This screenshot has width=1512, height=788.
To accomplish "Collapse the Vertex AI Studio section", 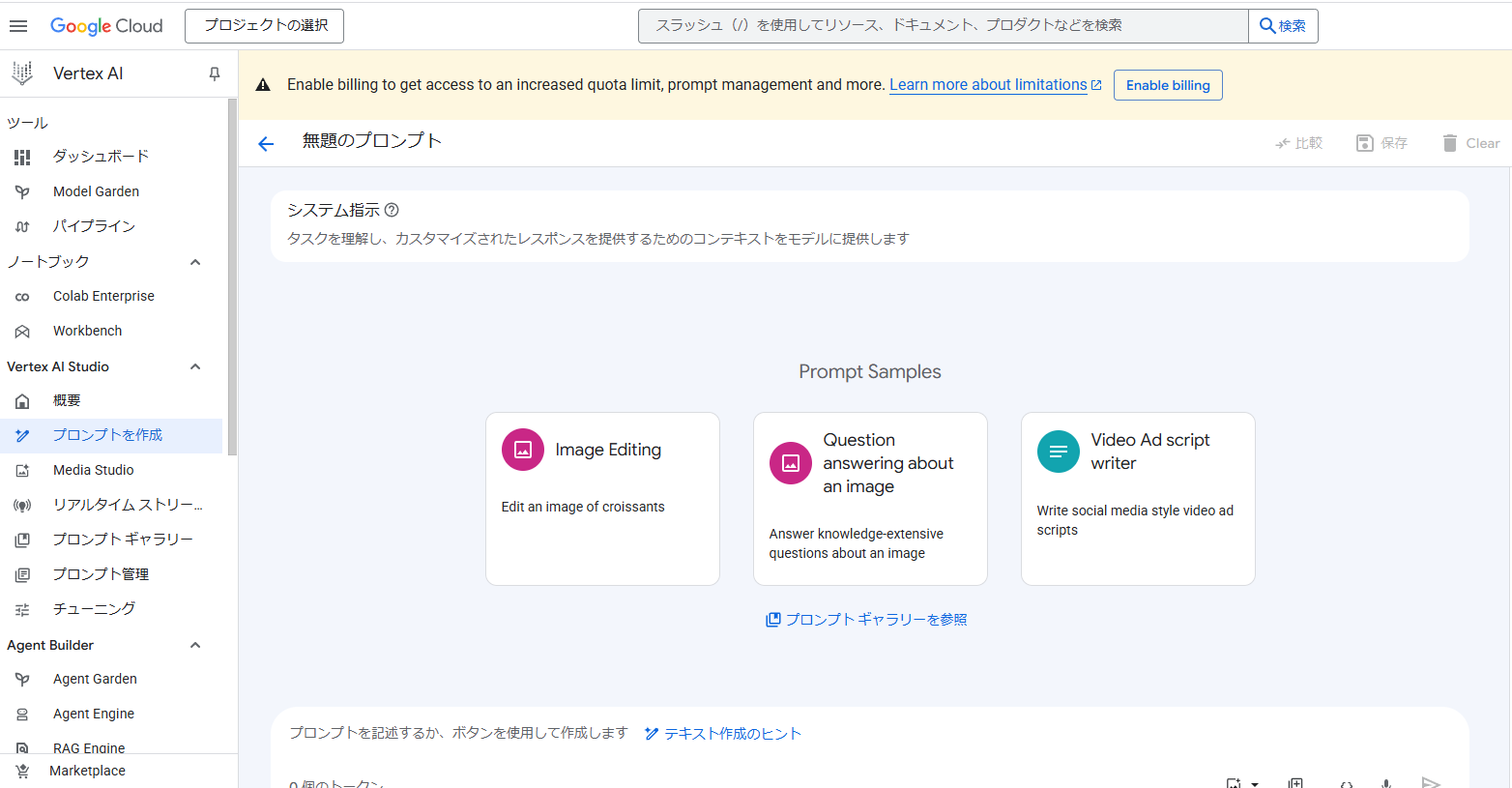I will (x=195, y=366).
